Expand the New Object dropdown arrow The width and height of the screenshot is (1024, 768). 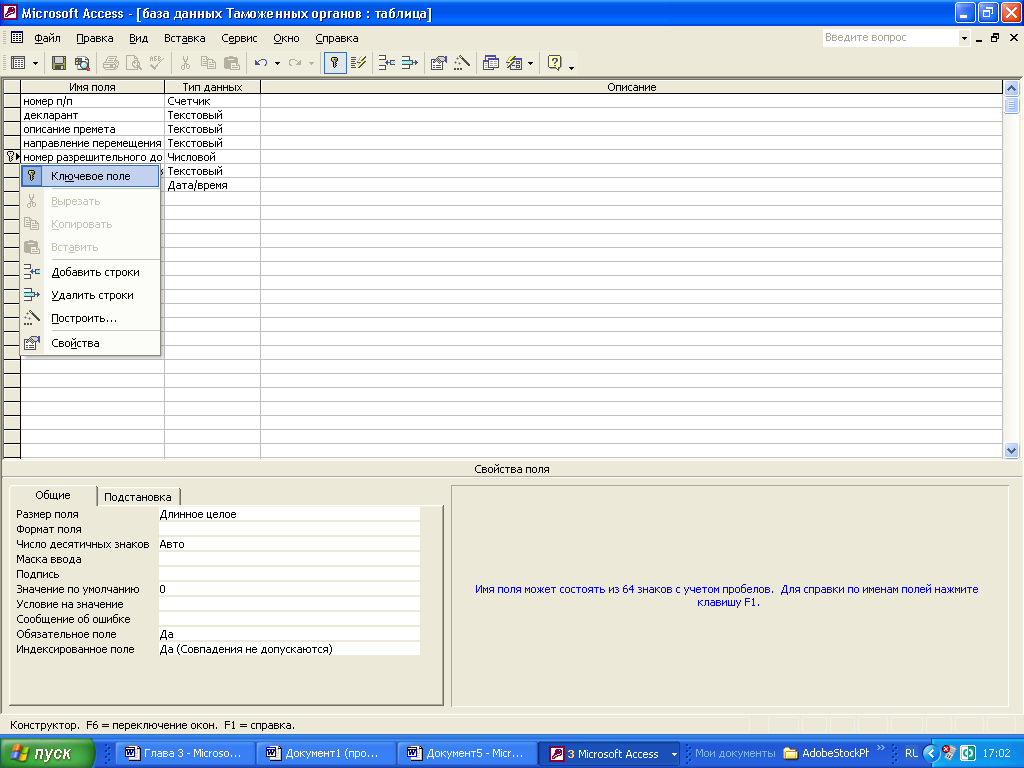tap(530, 63)
